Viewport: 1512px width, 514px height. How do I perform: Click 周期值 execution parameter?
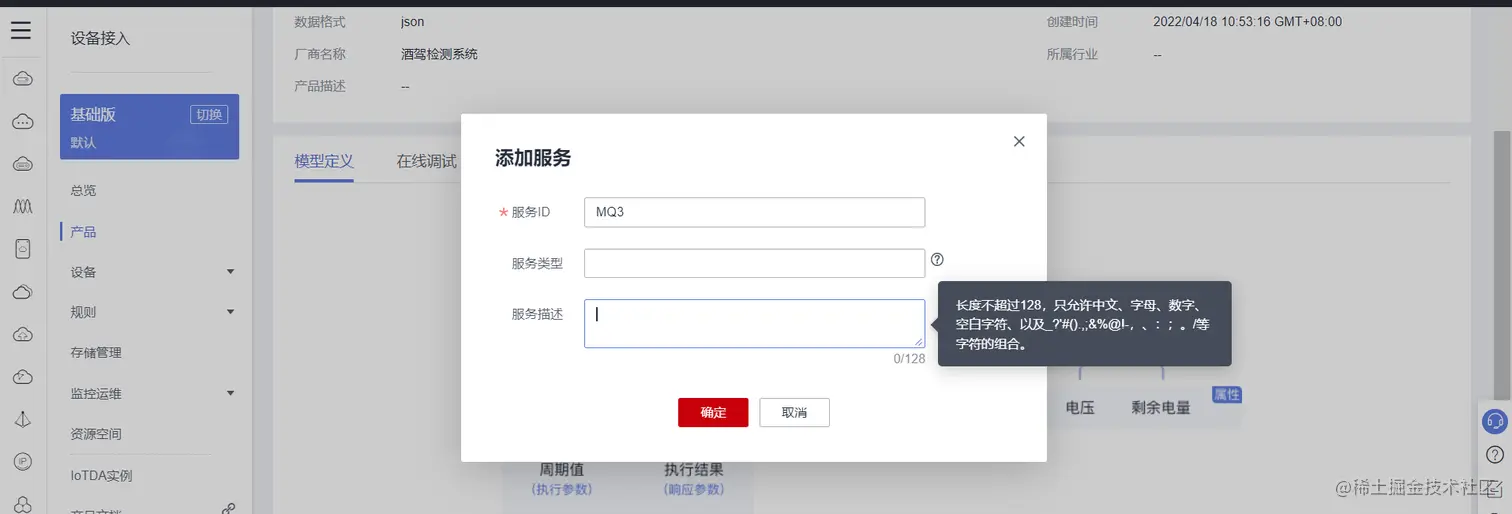pyautogui.click(x=561, y=469)
